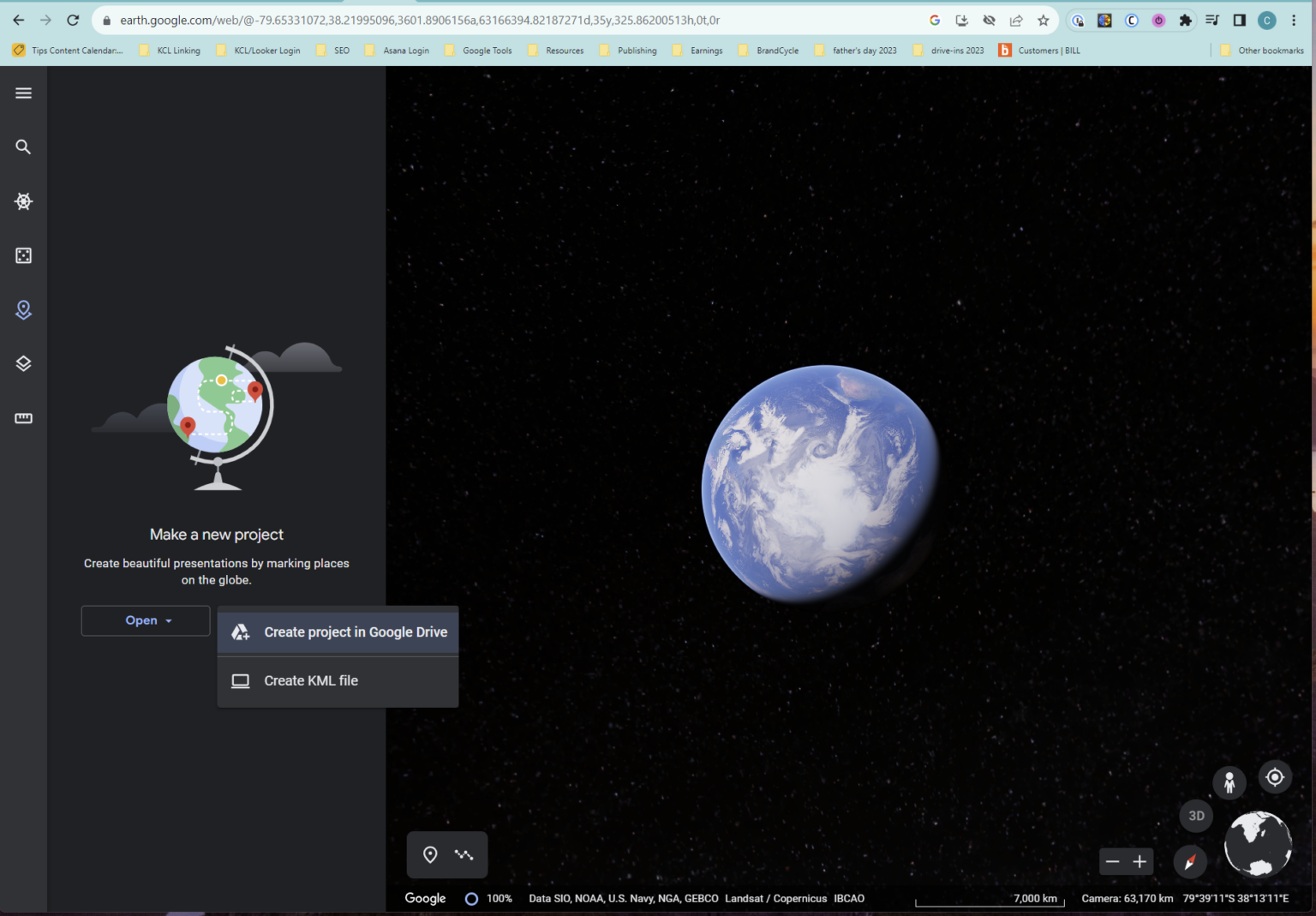Image resolution: width=1316 pixels, height=916 pixels.
Task: Open the Projects panel
Action: click(23, 310)
